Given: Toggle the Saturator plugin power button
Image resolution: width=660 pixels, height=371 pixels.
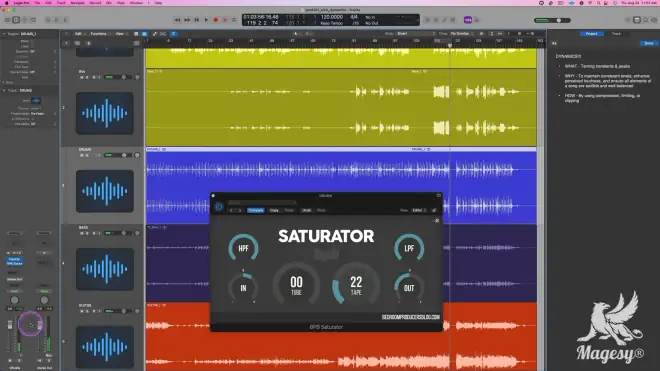Looking at the screenshot, I should click(219, 206).
